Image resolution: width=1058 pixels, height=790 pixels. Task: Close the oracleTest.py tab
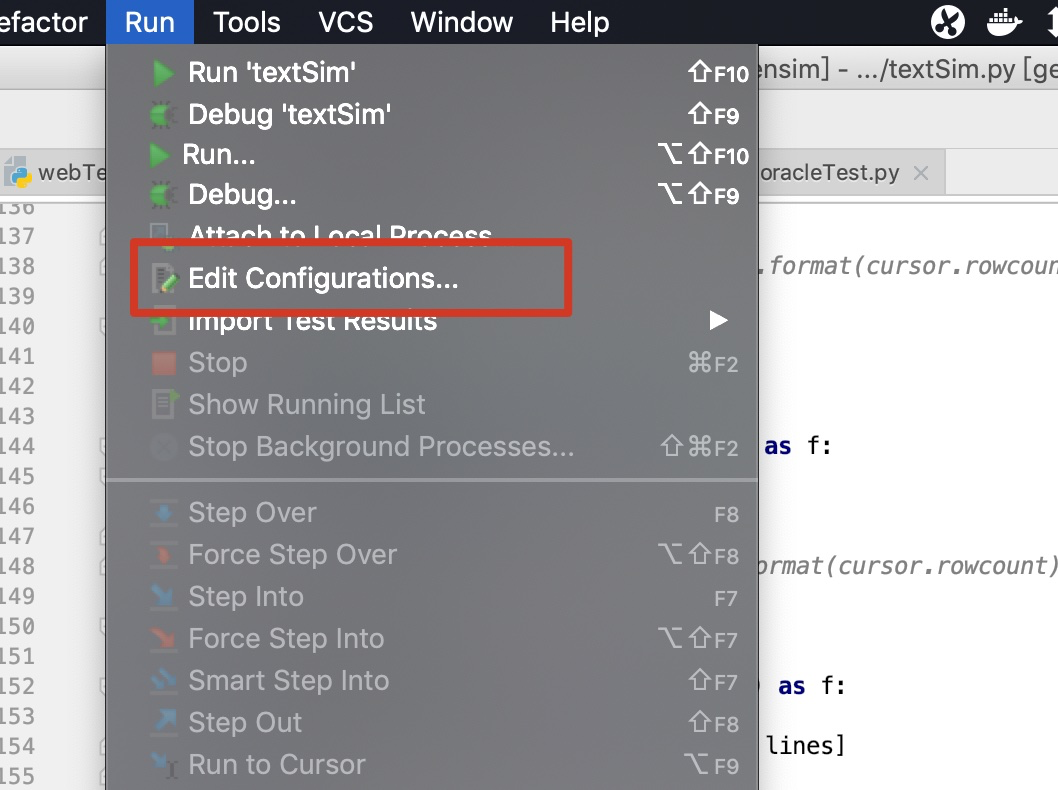click(x=920, y=171)
